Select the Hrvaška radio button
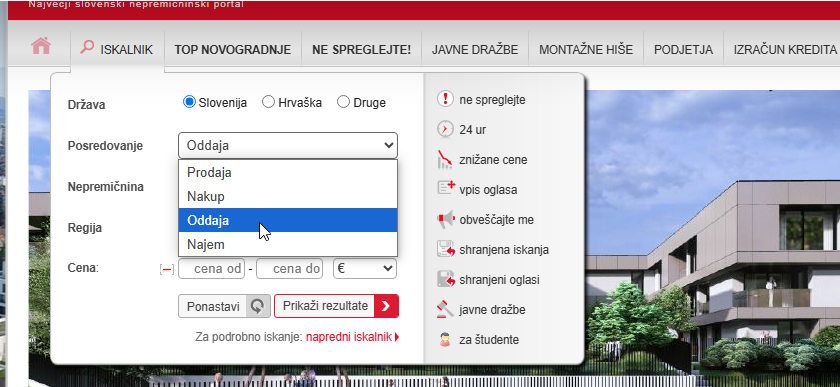Screen dimensions: 840x387 coord(268,102)
